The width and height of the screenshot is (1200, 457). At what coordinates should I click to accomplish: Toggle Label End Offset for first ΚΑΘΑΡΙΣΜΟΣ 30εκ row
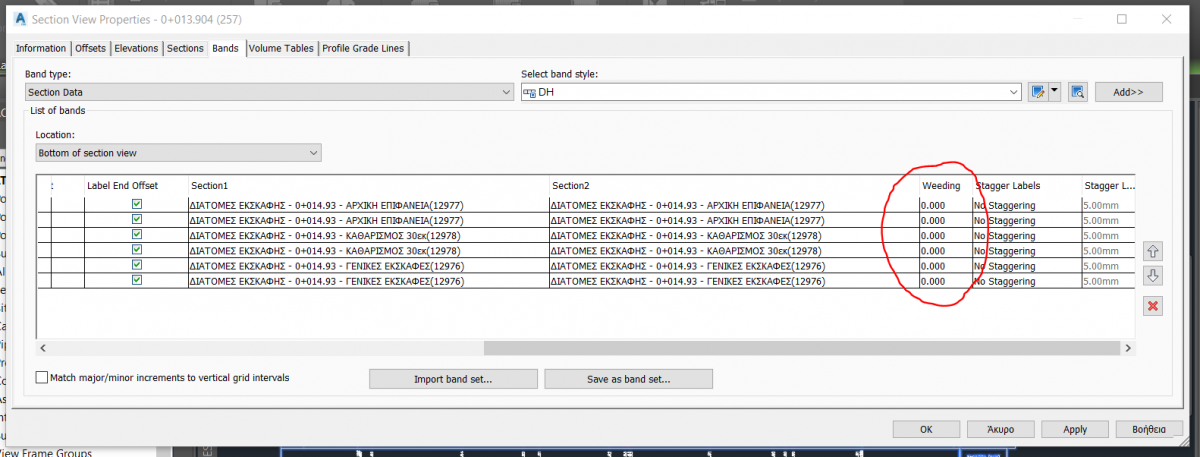tap(137, 235)
